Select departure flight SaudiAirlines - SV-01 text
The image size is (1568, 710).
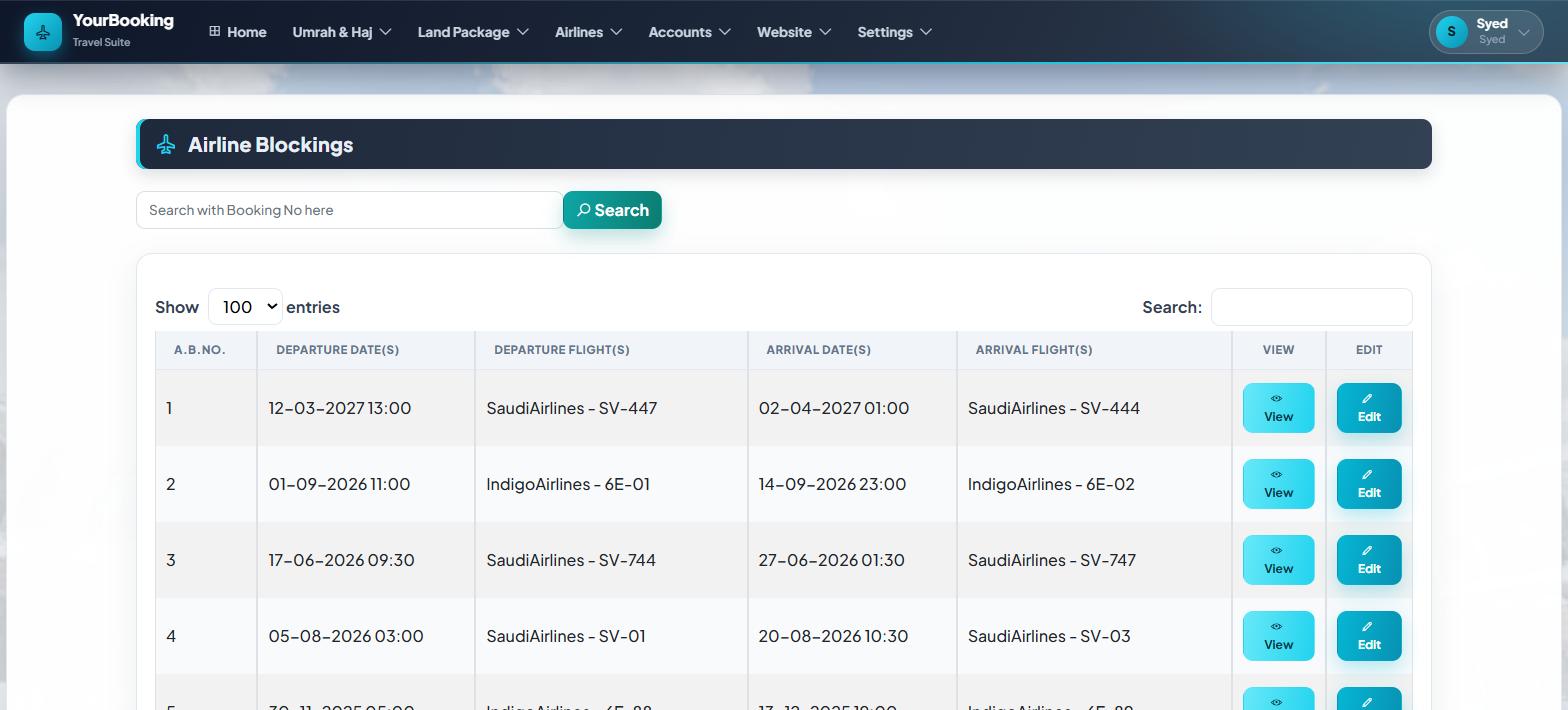(566, 636)
